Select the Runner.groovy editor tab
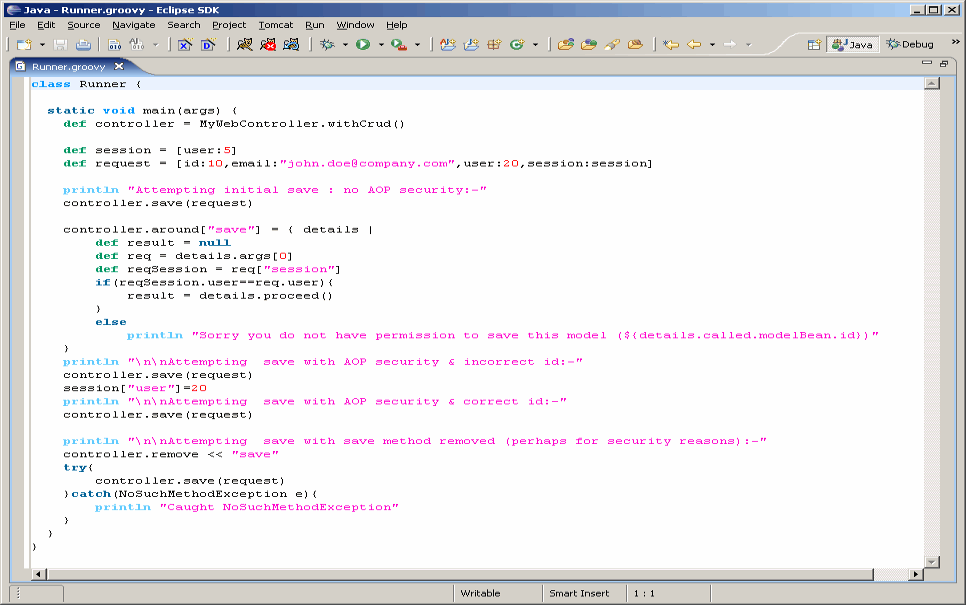966x605 pixels. tap(67, 67)
